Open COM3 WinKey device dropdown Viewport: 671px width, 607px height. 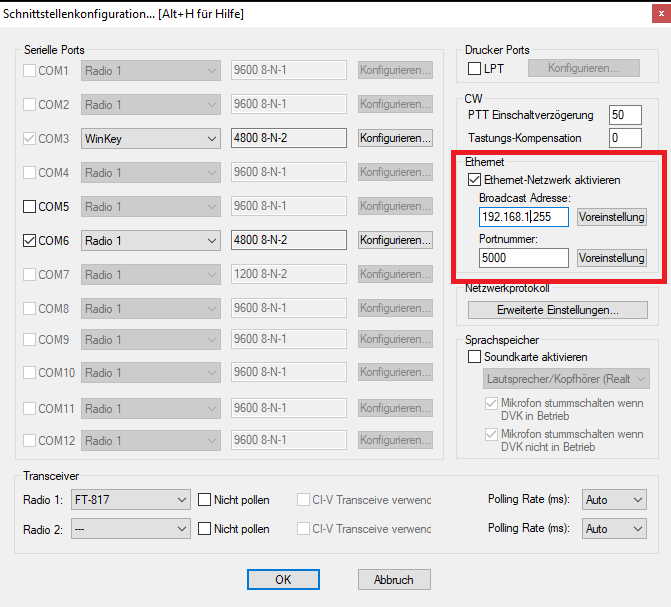pos(150,138)
